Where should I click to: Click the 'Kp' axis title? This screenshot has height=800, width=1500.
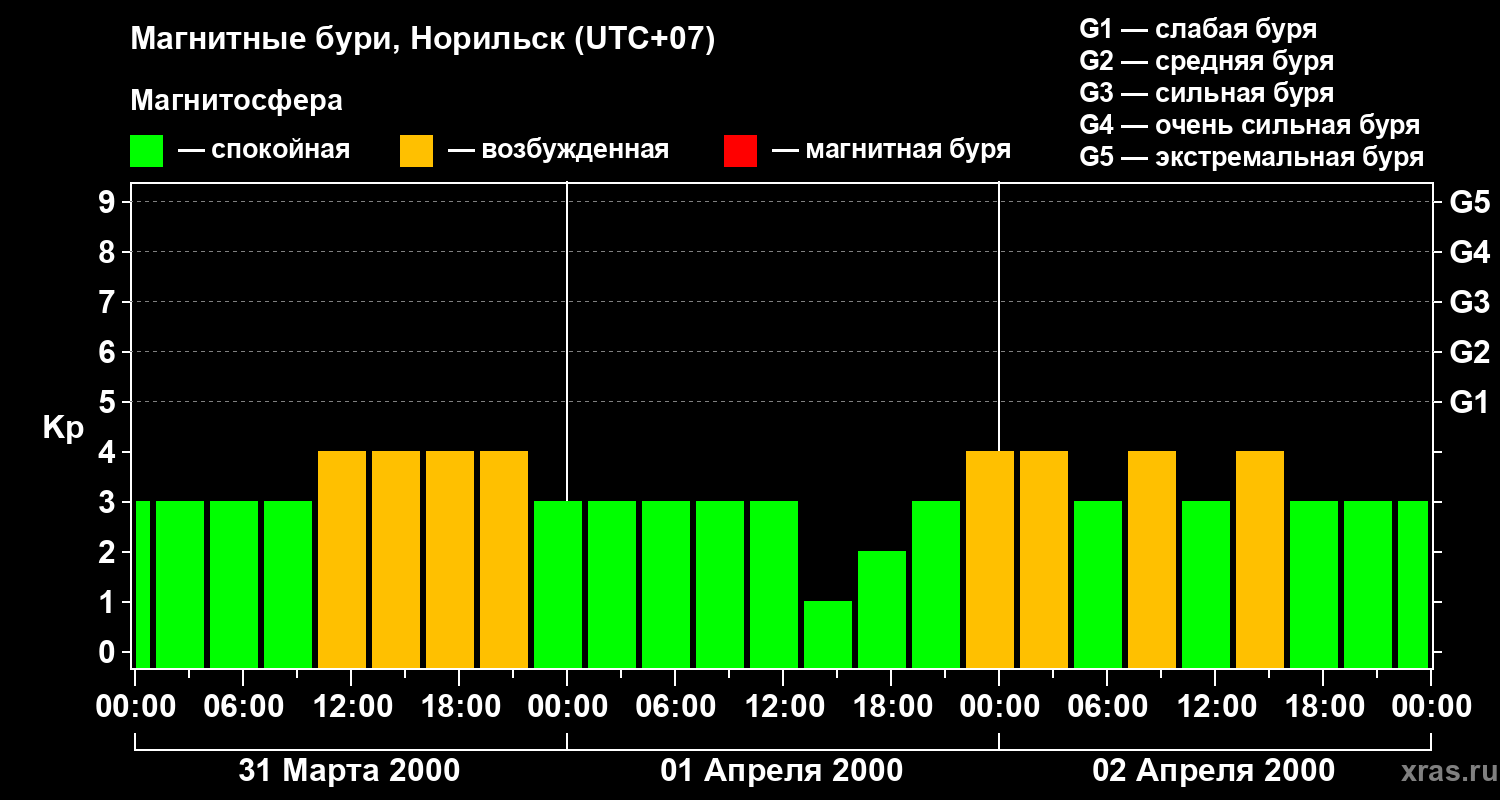[x=62, y=428]
